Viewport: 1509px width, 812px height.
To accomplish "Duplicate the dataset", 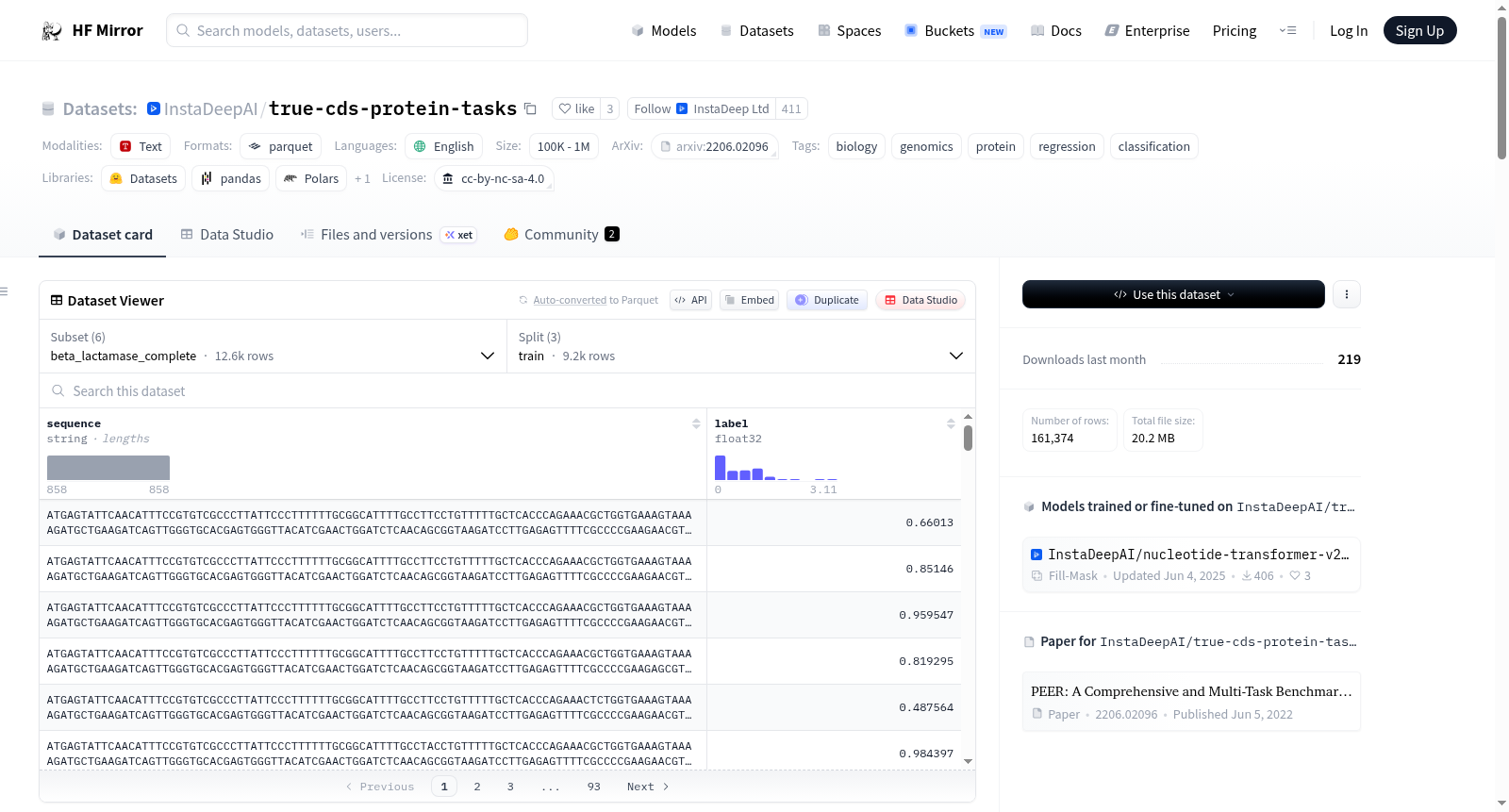I will (x=827, y=300).
